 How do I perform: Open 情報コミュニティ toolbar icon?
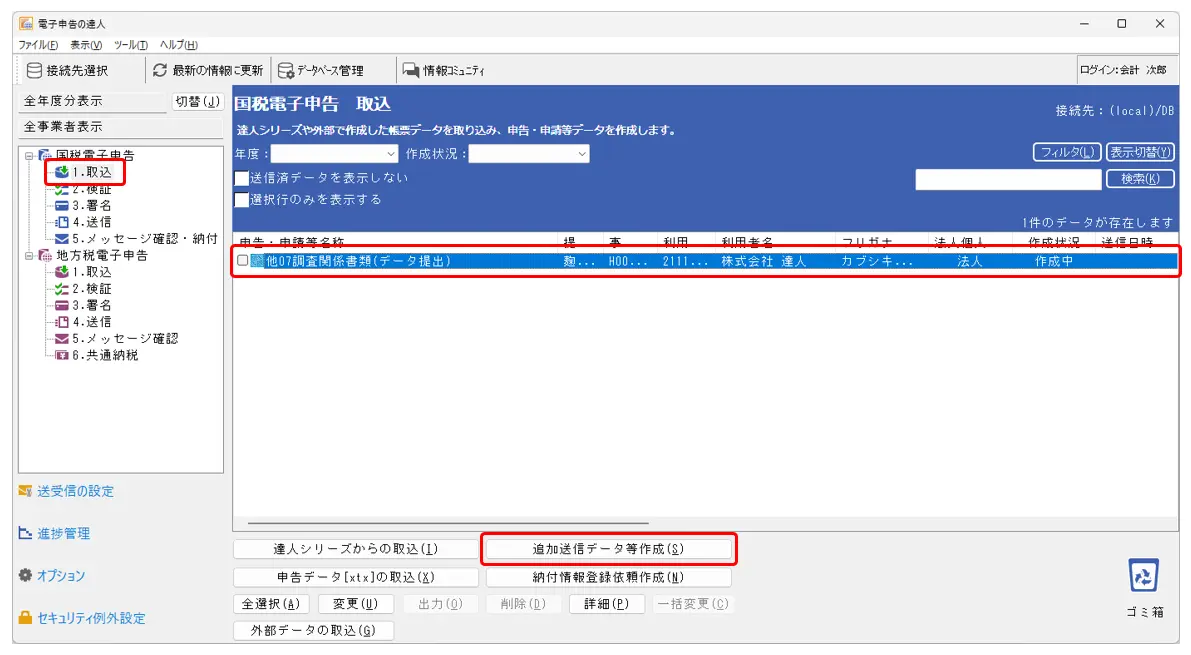[x=410, y=70]
